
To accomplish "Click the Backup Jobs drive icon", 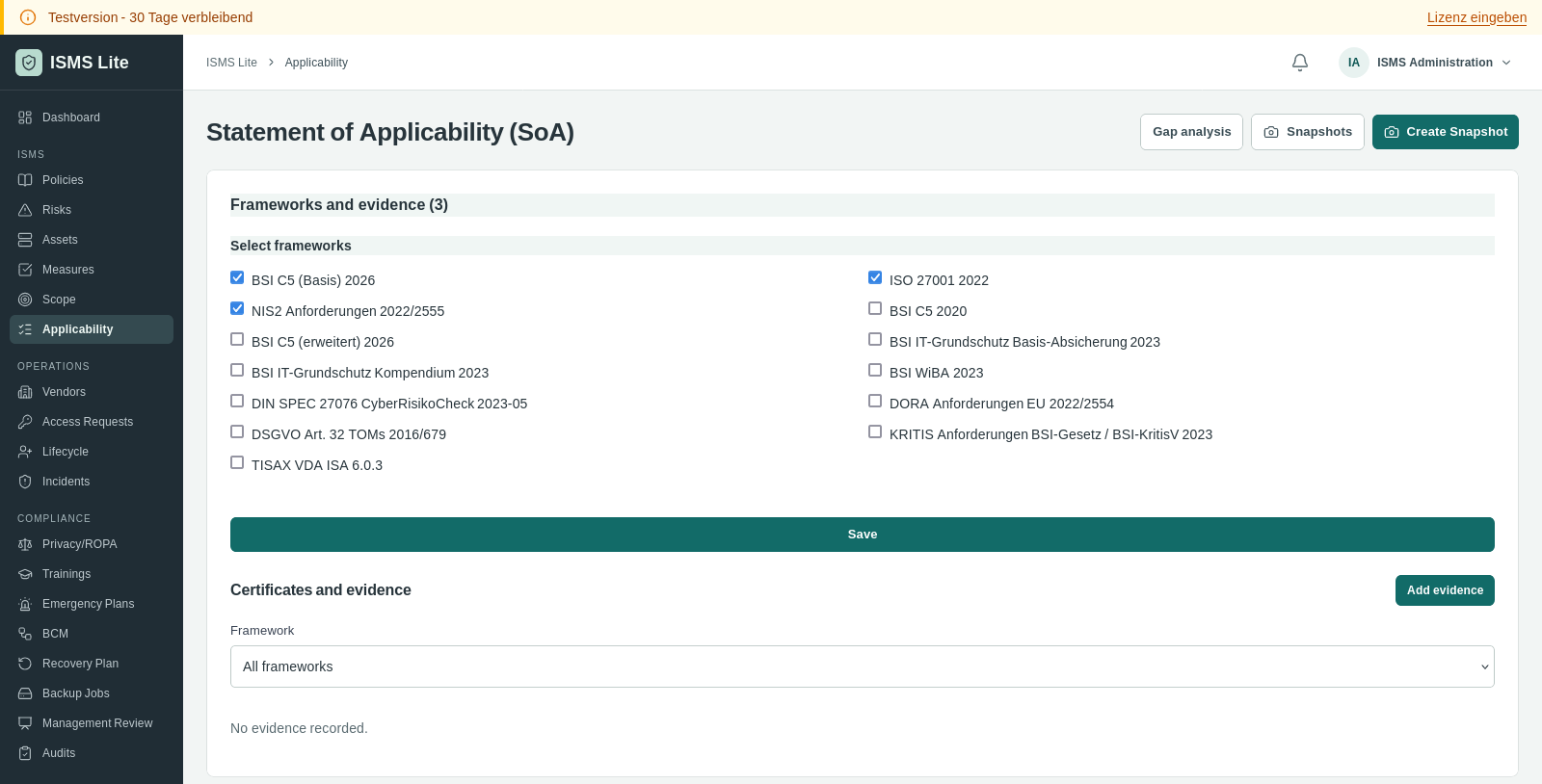I will 25,693.
